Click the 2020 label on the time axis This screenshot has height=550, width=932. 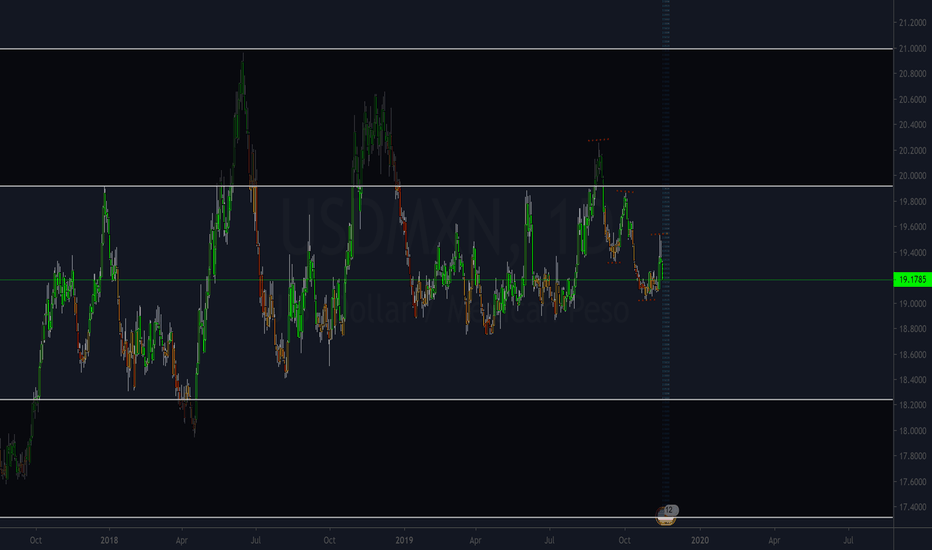click(700, 539)
